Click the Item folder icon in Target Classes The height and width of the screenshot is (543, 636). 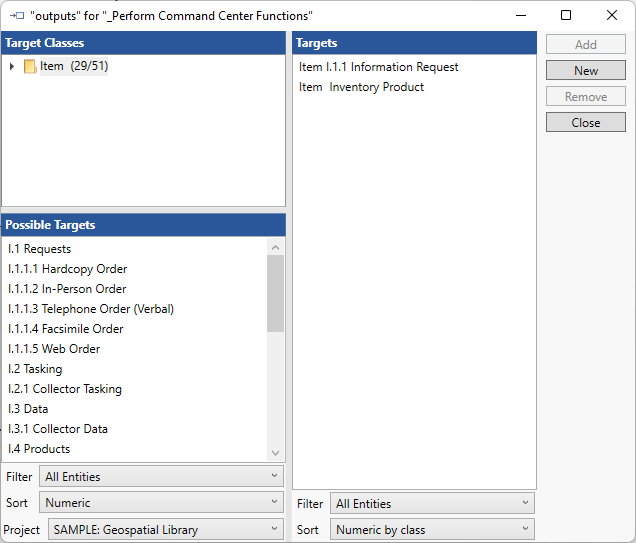pyautogui.click(x=30, y=67)
